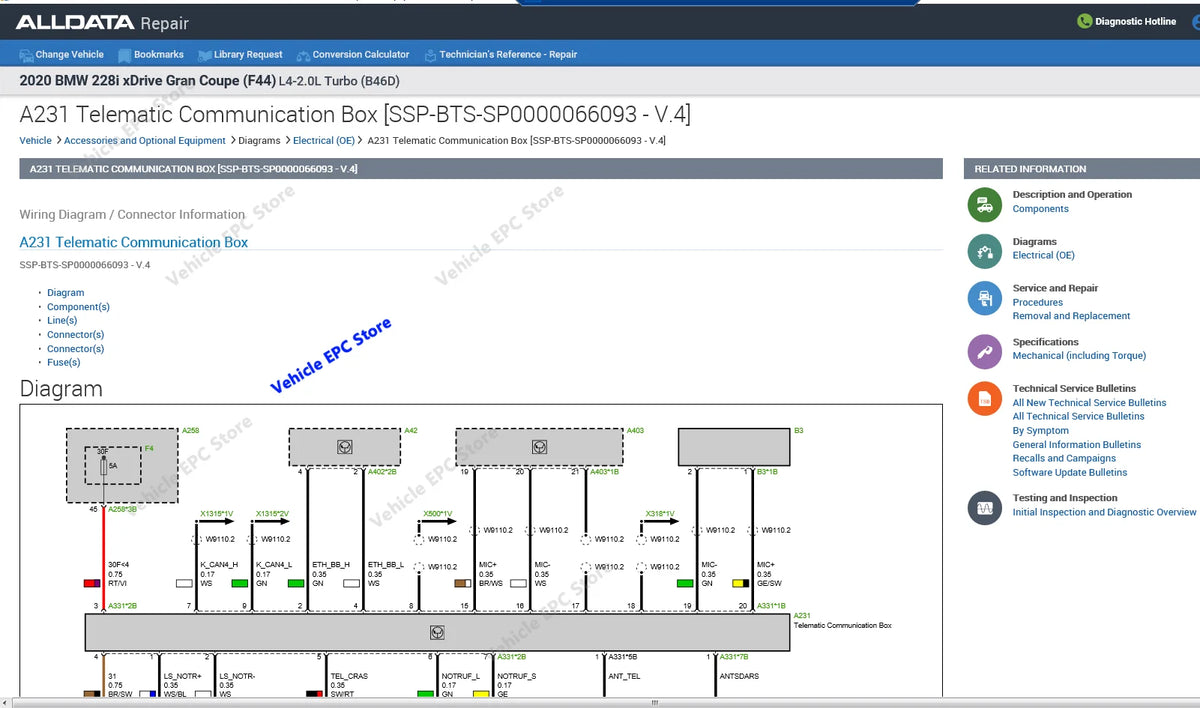1200x708 pixels.
Task: Click the A231 Telematic Communication Box block
Action: click(437, 633)
